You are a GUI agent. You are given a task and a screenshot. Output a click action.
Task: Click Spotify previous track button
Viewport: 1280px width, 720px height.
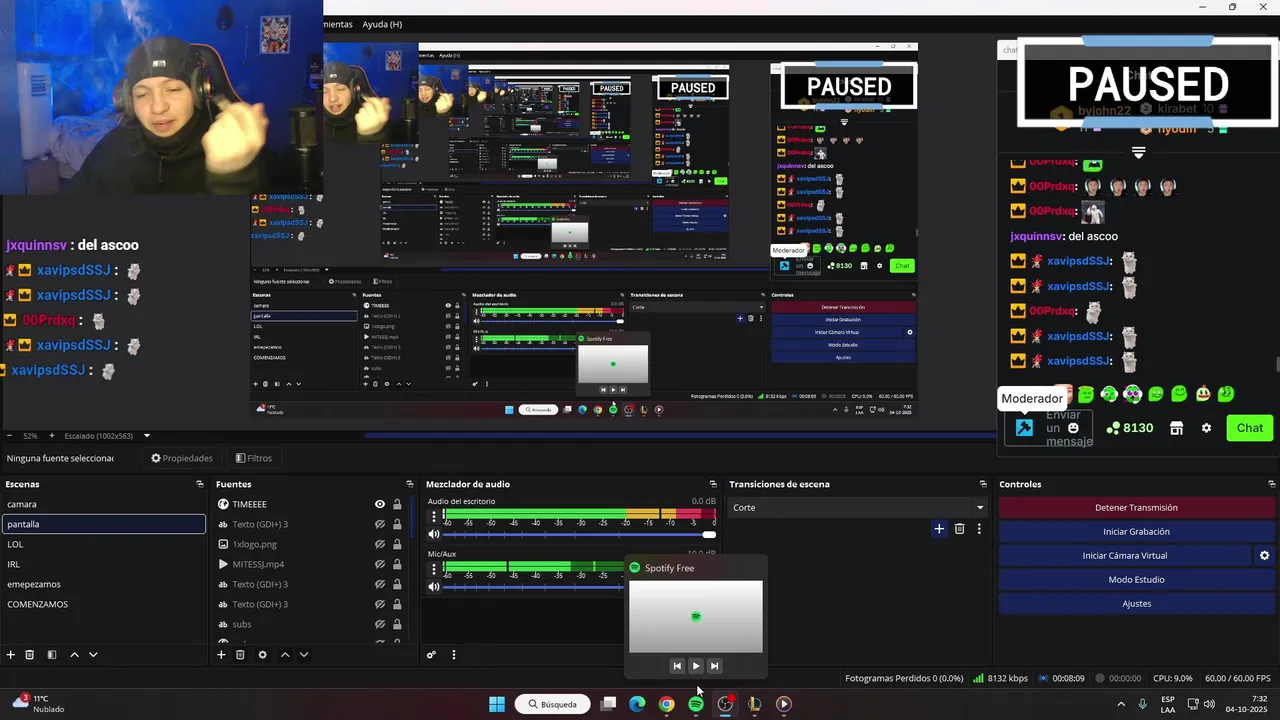click(677, 666)
